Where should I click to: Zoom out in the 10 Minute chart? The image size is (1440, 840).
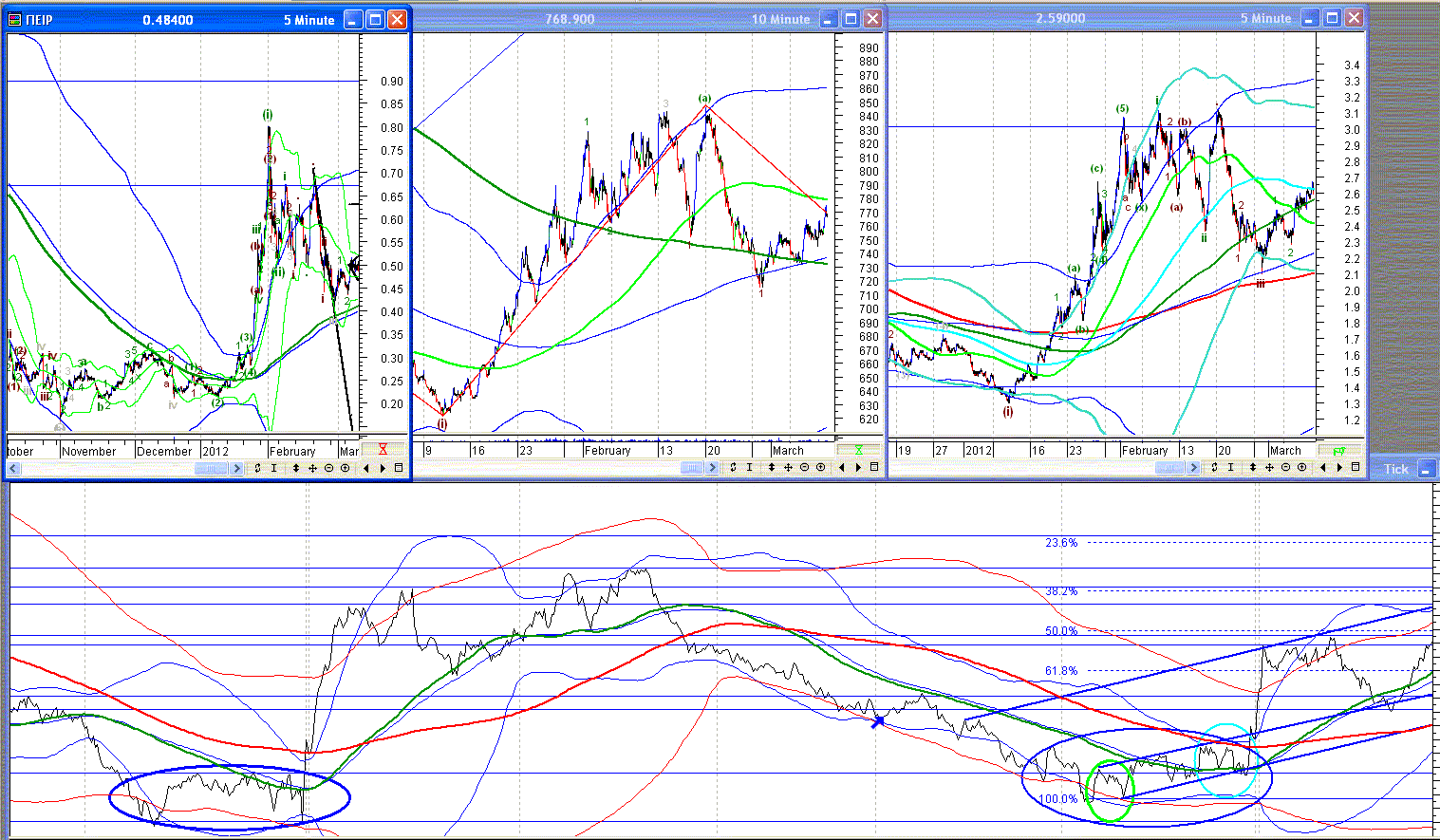[805, 467]
